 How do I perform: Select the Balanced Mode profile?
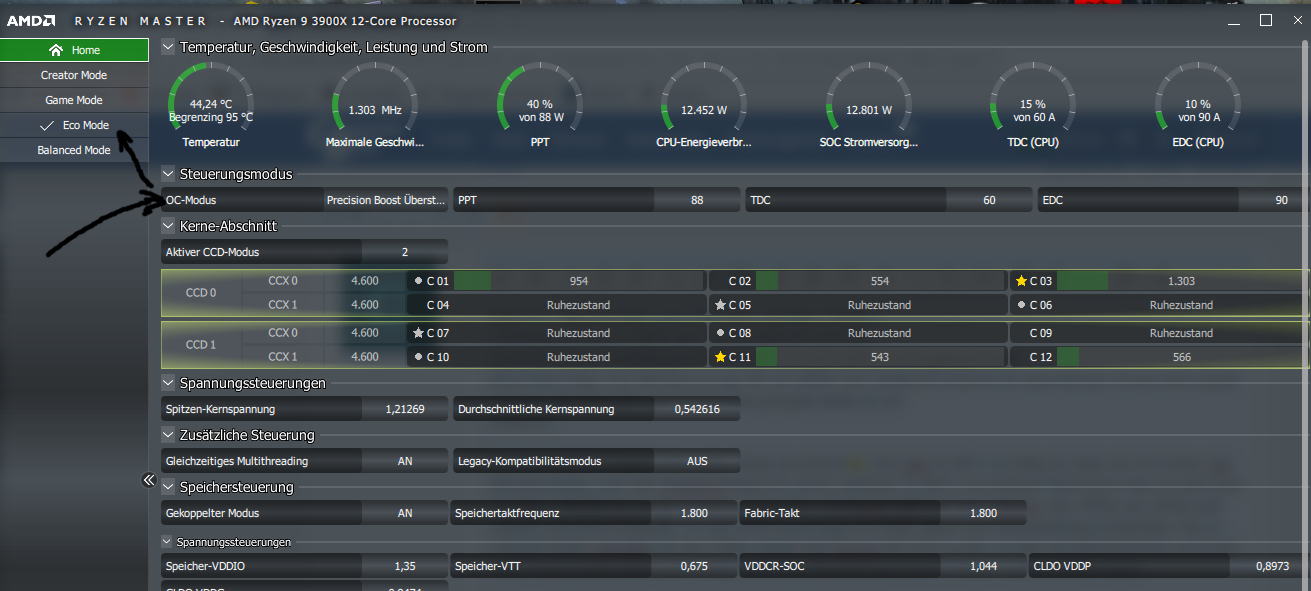[74, 150]
